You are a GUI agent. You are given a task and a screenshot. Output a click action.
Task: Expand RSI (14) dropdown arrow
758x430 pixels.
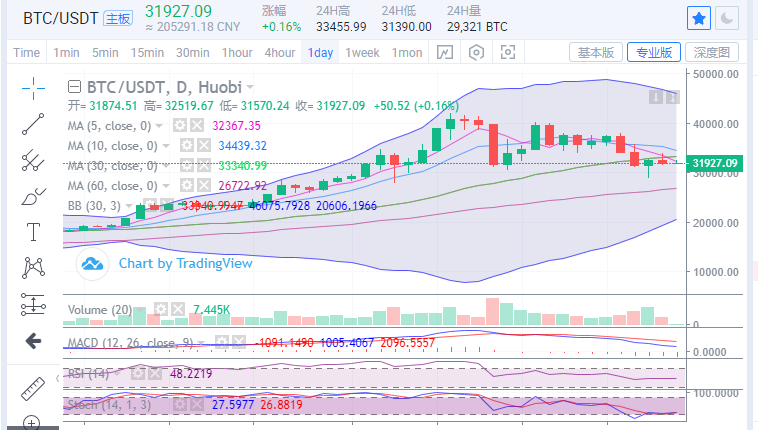(117, 374)
